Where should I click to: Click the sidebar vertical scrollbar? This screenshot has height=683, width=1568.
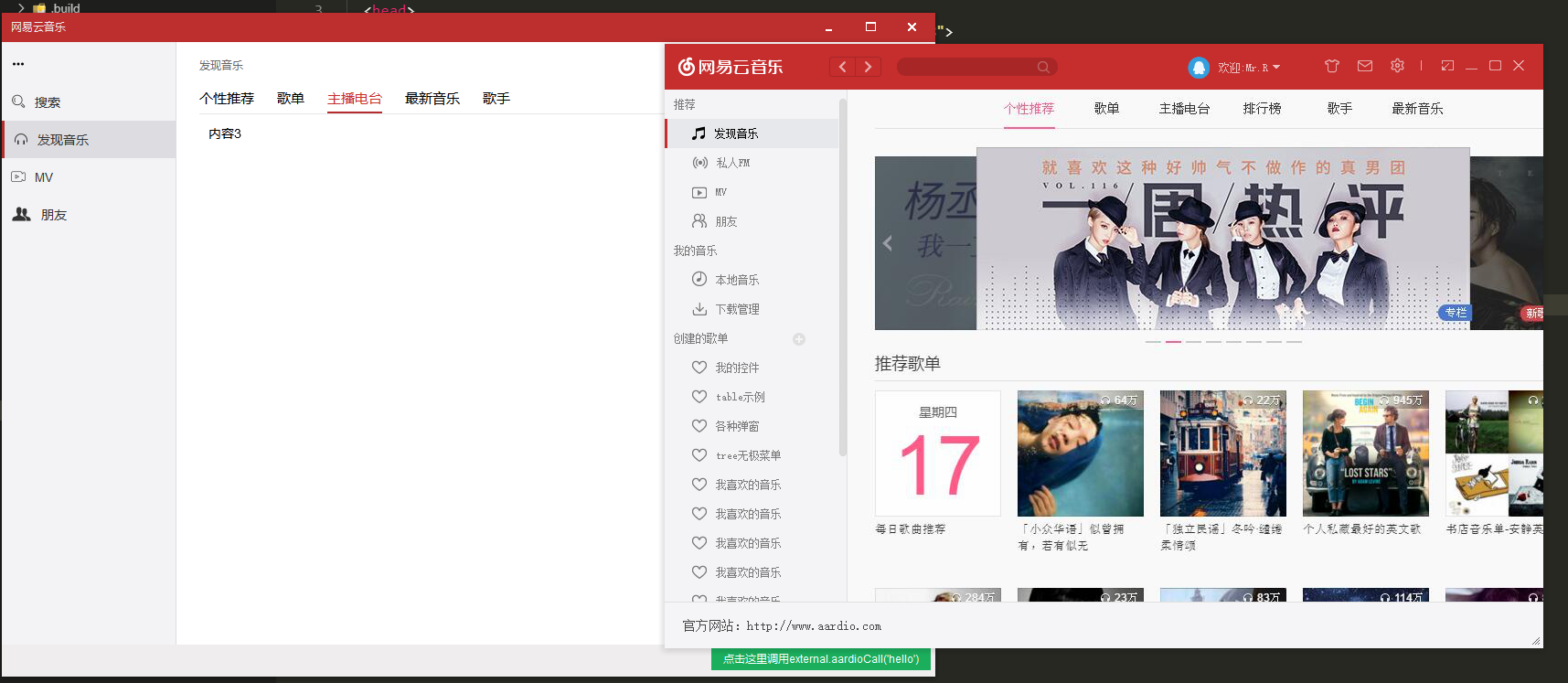click(x=842, y=274)
